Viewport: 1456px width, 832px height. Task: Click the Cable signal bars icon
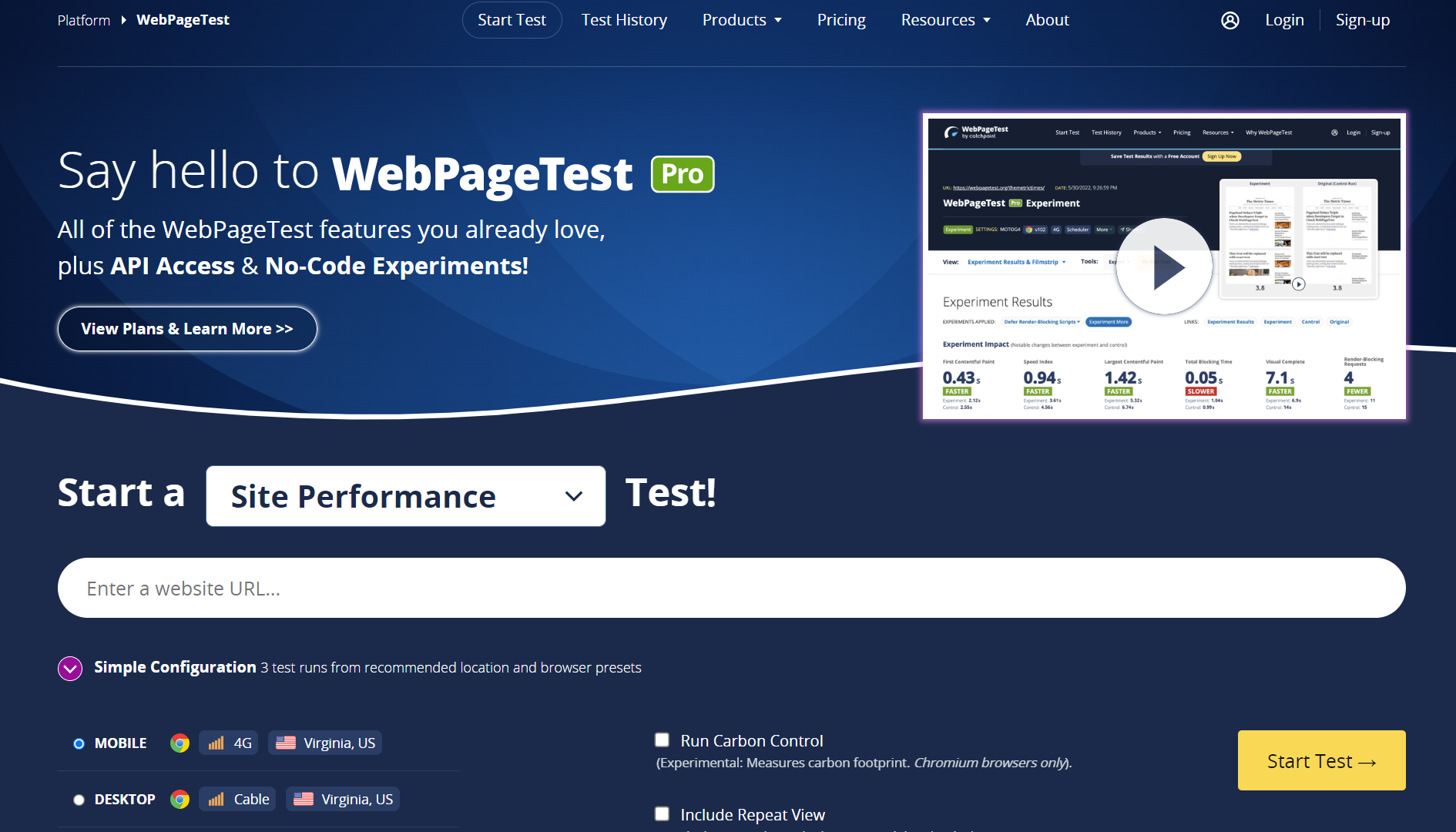click(216, 800)
